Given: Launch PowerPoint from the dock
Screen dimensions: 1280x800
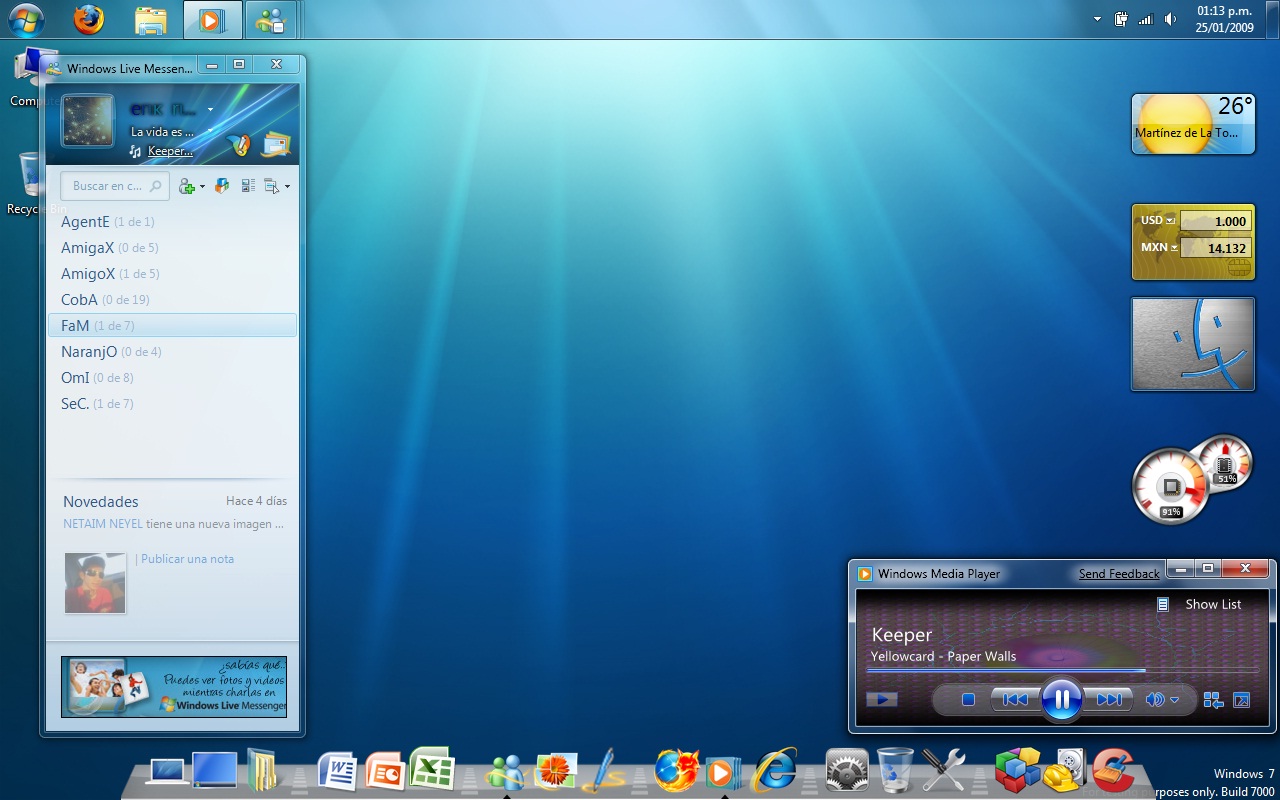Looking at the screenshot, I should [x=385, y=771].
